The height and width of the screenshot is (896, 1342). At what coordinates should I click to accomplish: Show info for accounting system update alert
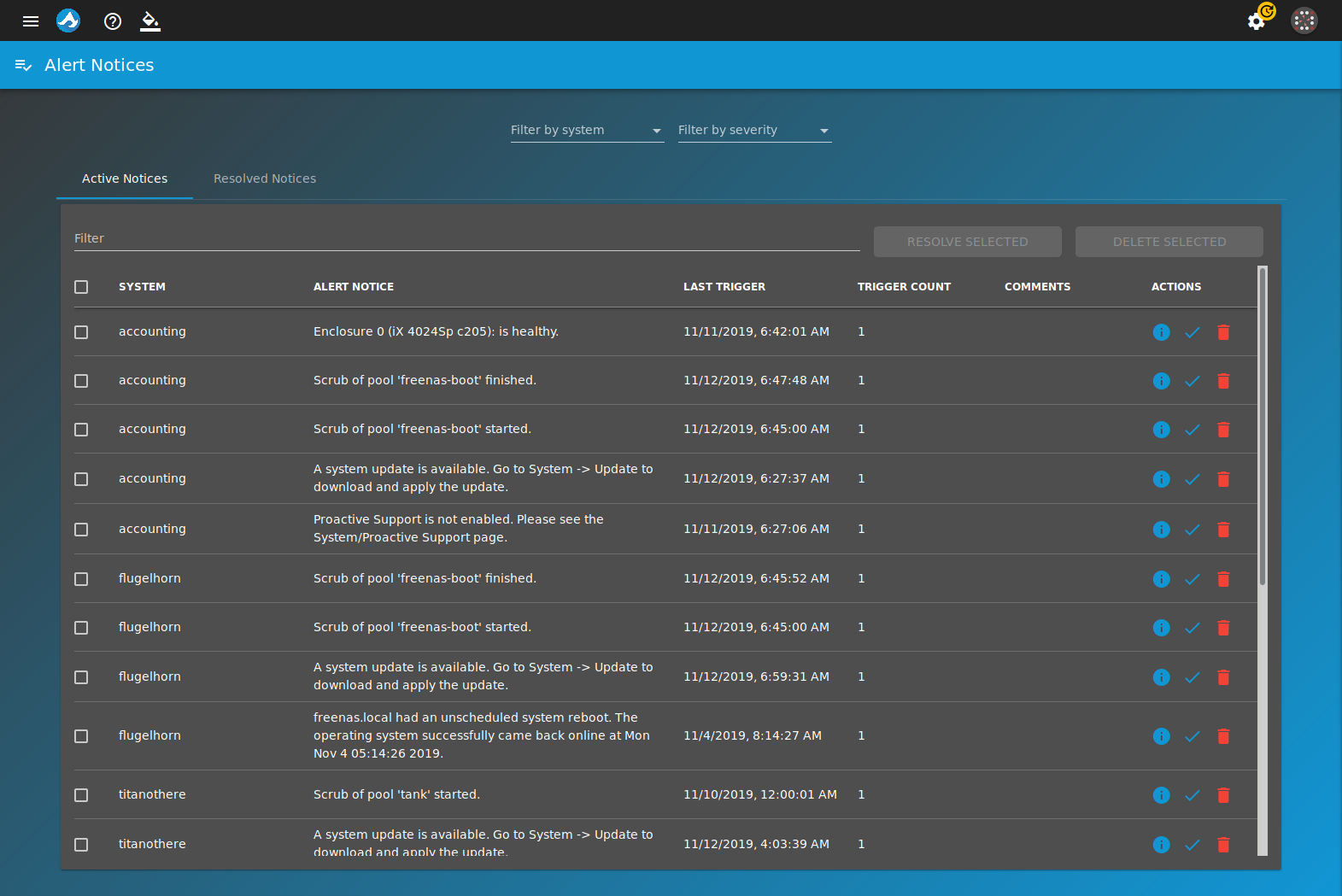(1161, 479)
